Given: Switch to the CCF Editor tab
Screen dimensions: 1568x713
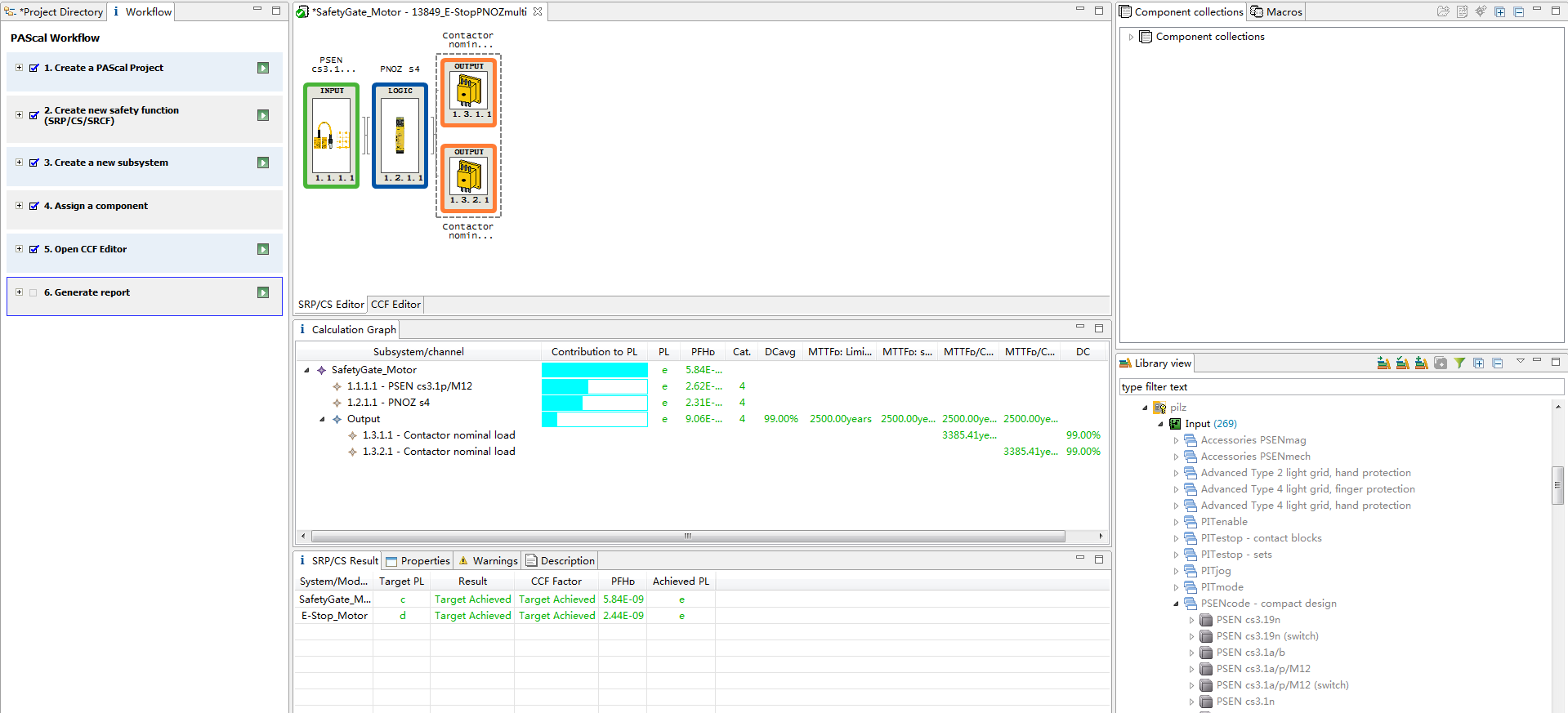Looking at the screenshot, I should coord(395,305).
